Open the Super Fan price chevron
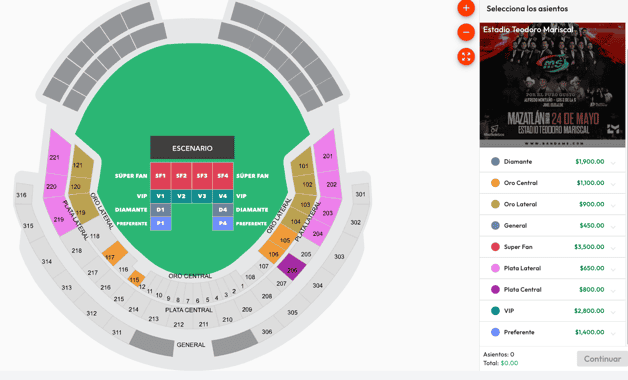628x380 pixels. click(x=613, y=248)
